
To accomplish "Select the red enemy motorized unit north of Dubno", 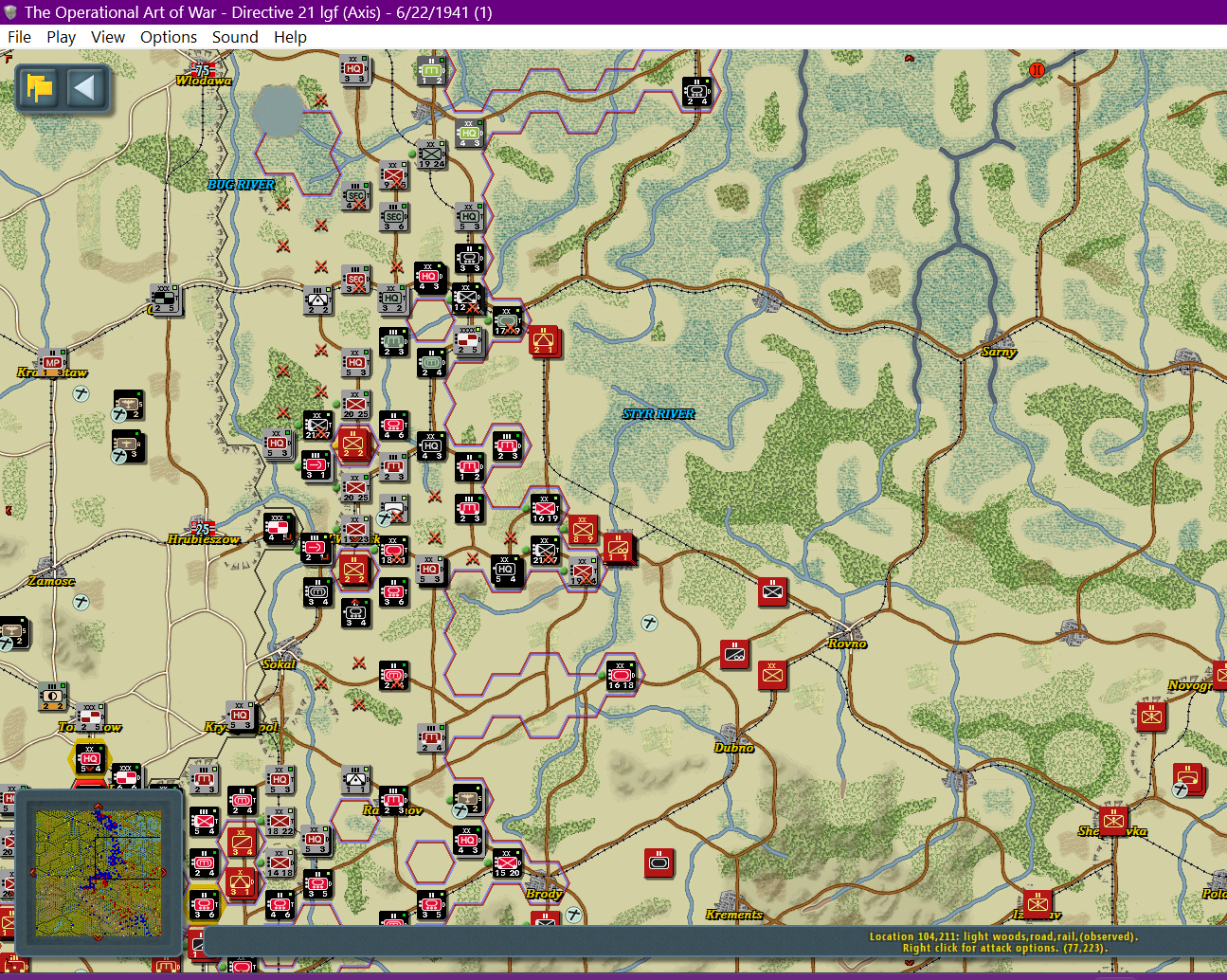I will 734,654.
